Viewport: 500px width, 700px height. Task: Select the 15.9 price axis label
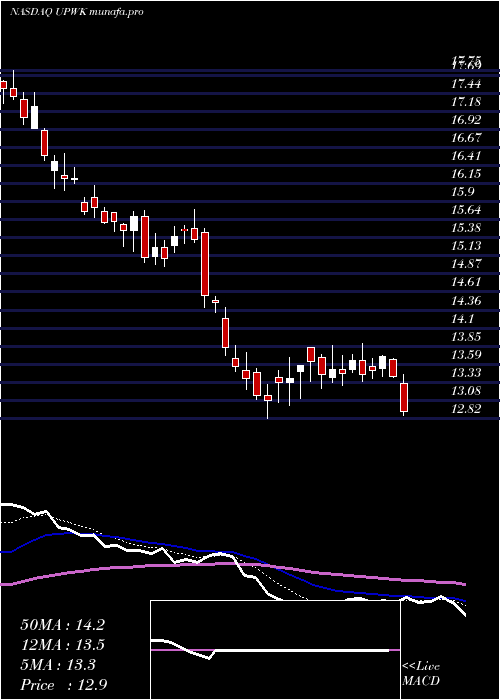coord(462,192)
